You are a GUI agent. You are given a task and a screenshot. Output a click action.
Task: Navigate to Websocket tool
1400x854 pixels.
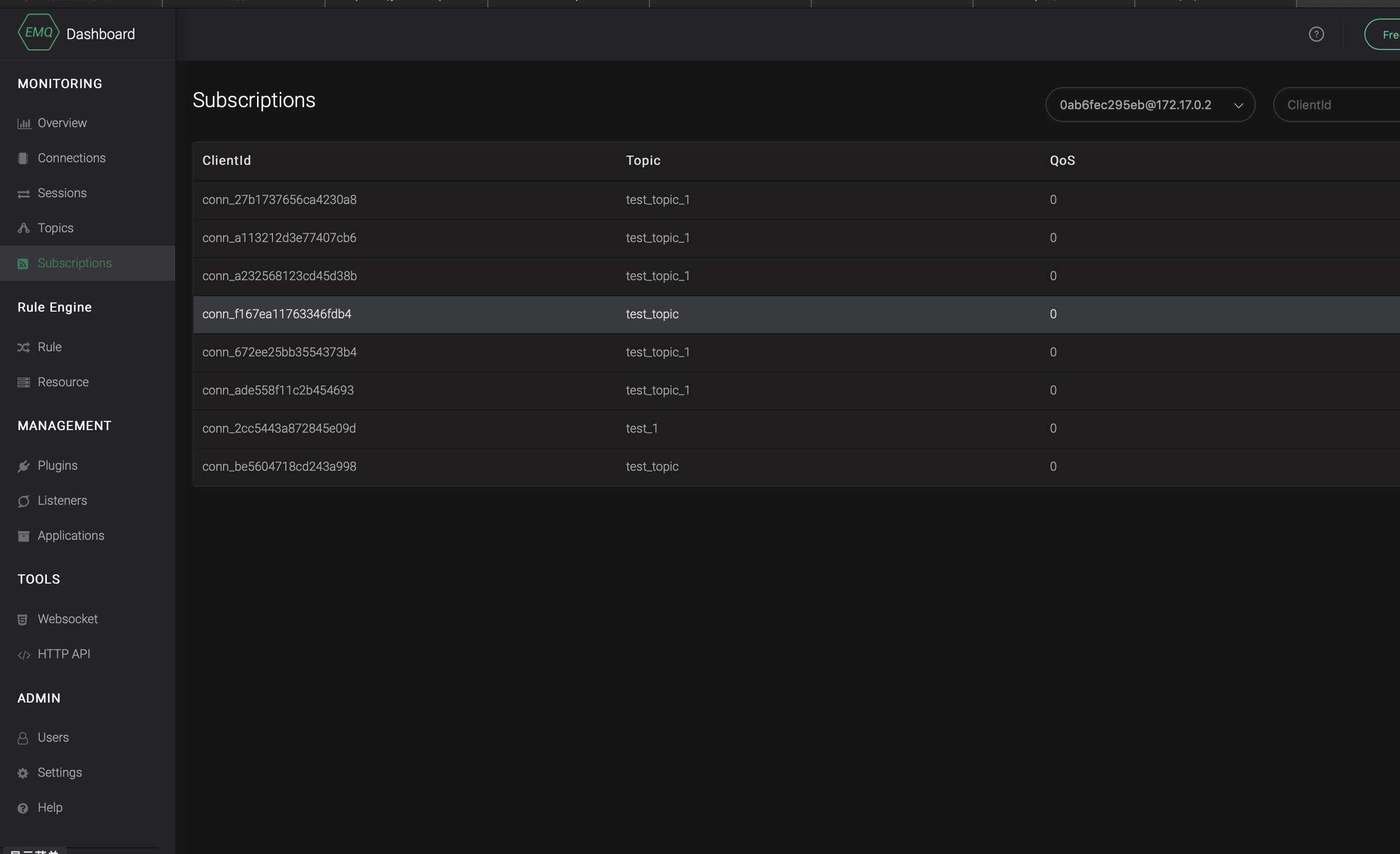pos(67,619)
